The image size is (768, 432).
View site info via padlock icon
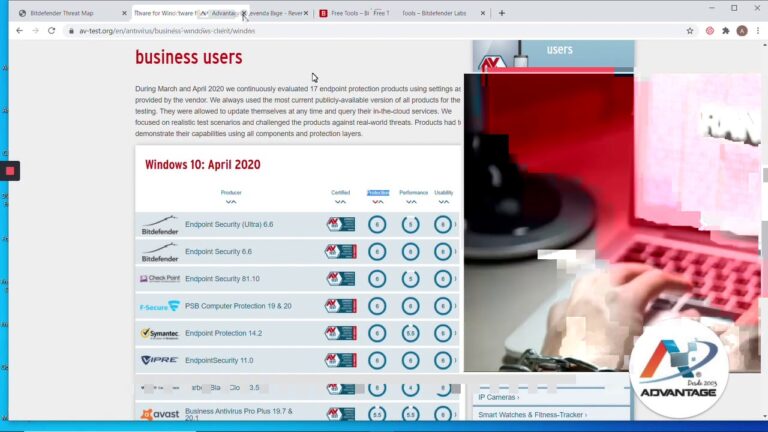(71, 31)
